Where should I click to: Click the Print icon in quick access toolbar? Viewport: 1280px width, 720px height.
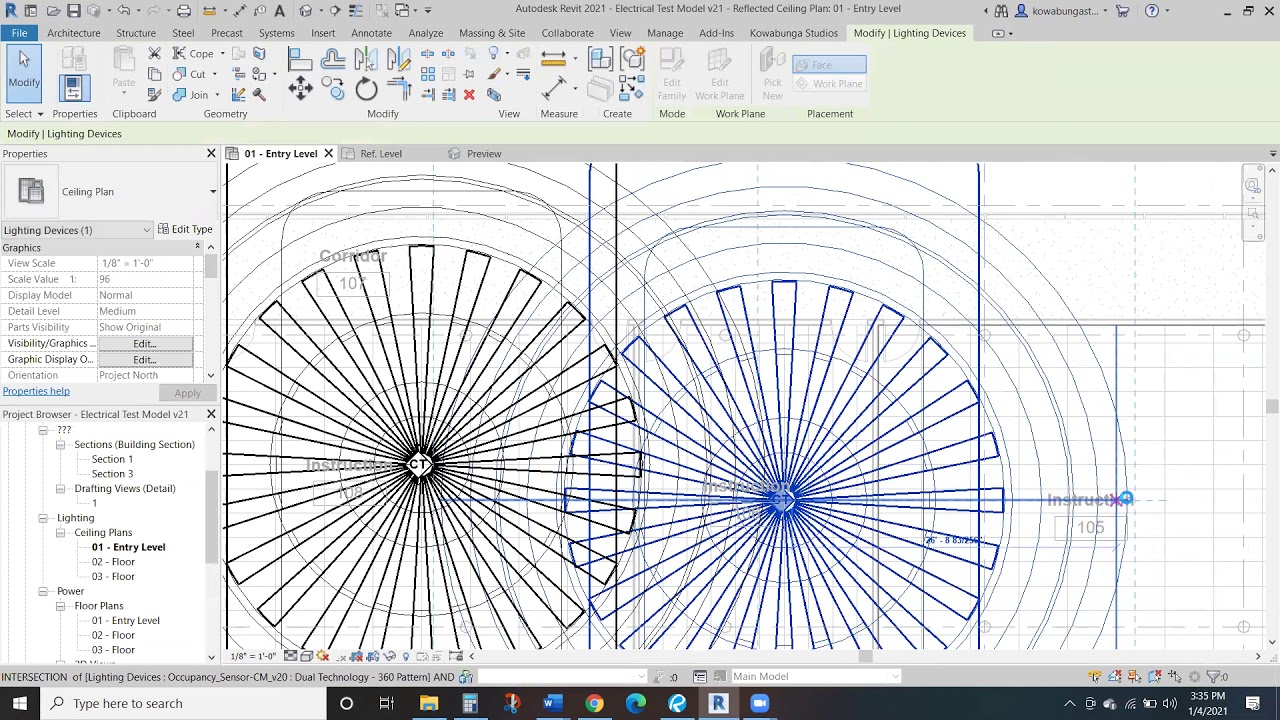tap(184, 11)
